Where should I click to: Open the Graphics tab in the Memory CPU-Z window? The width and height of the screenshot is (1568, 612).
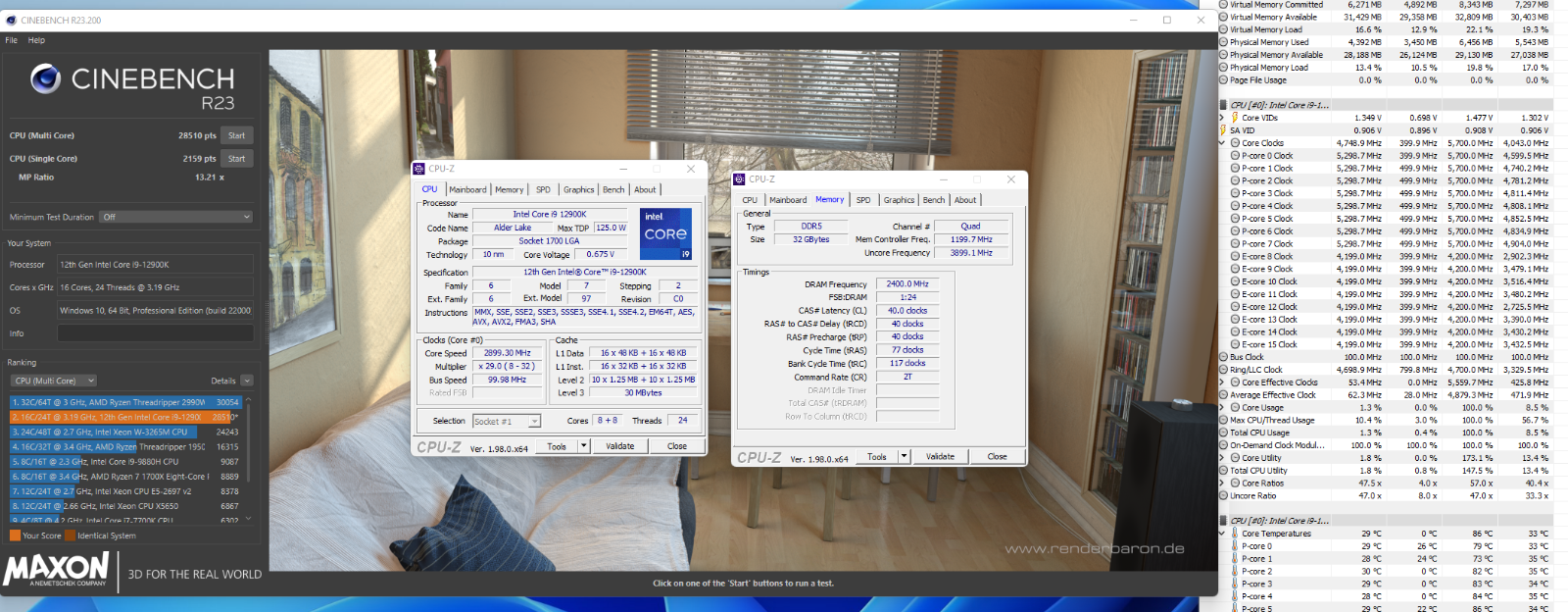[899, 200]
